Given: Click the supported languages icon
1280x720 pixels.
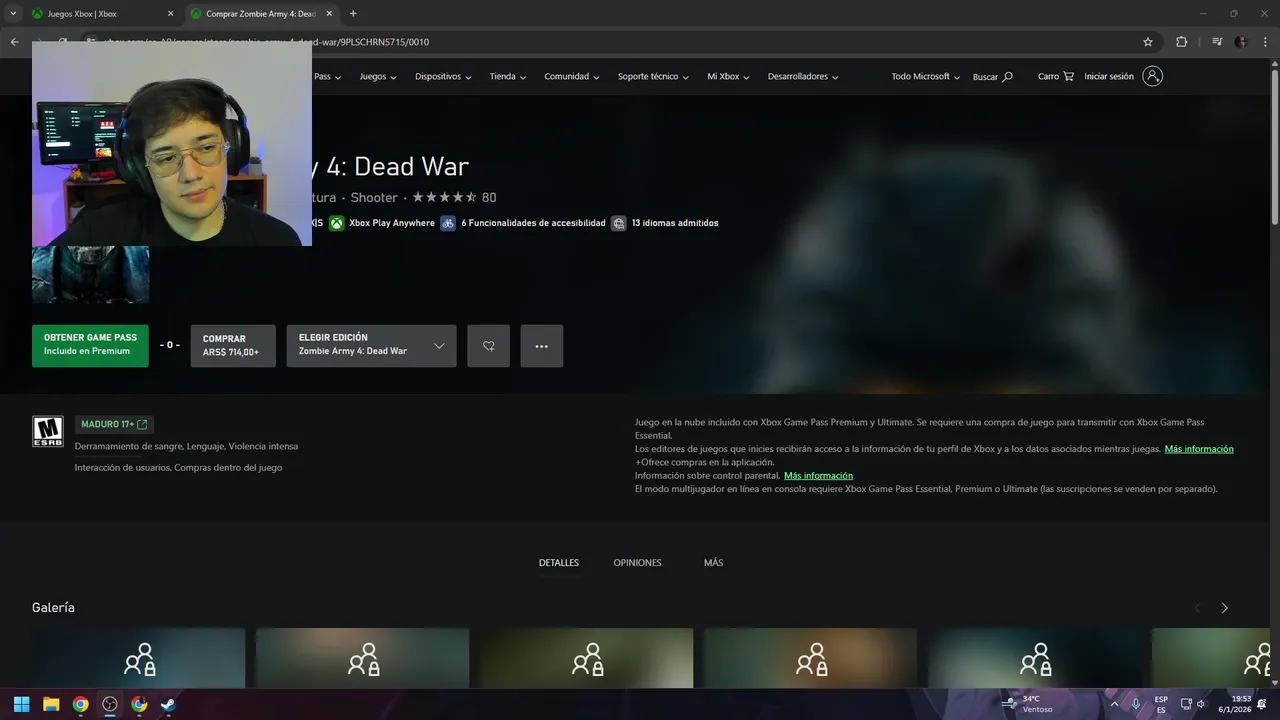Looking at the screenshot, I should (x=619, y=223).
